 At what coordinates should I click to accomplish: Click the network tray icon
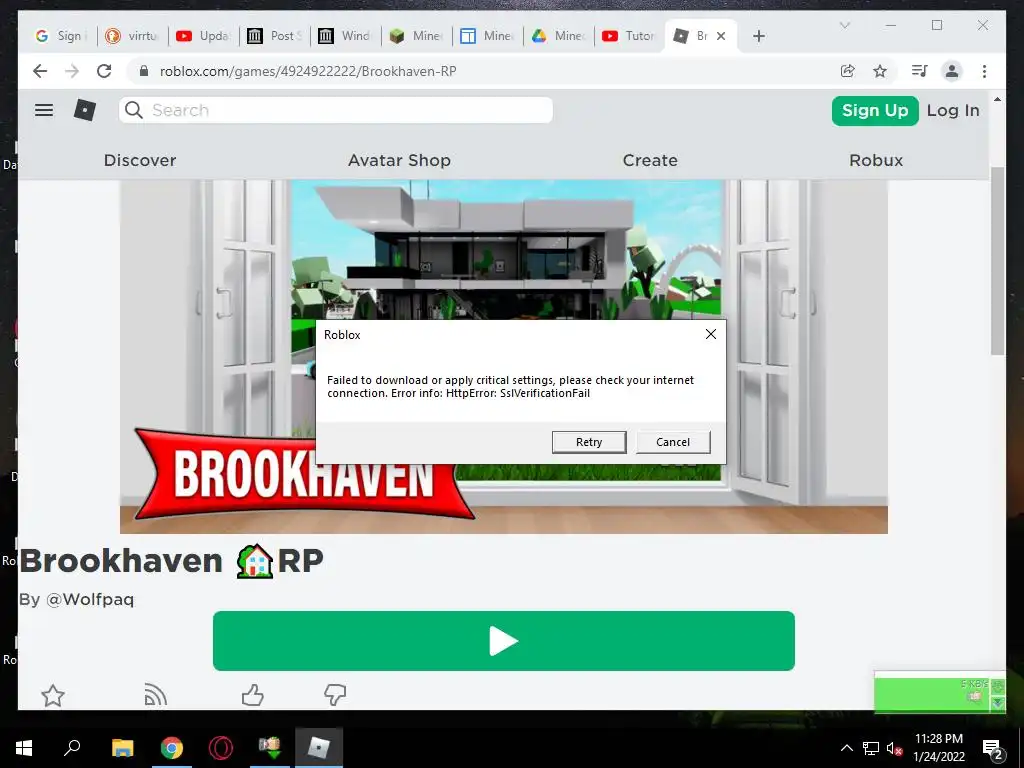[871, 748]
